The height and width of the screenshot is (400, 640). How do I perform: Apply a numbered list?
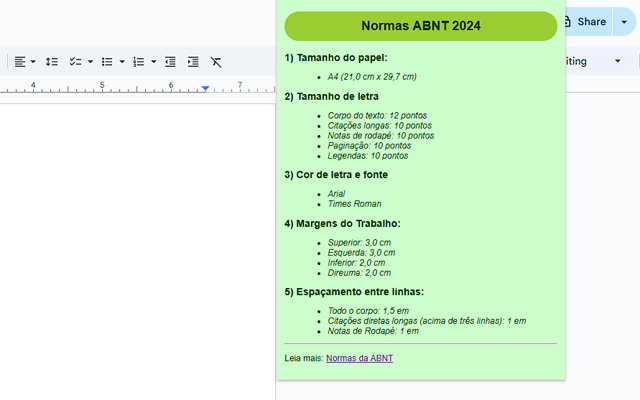tap(138, 62)
